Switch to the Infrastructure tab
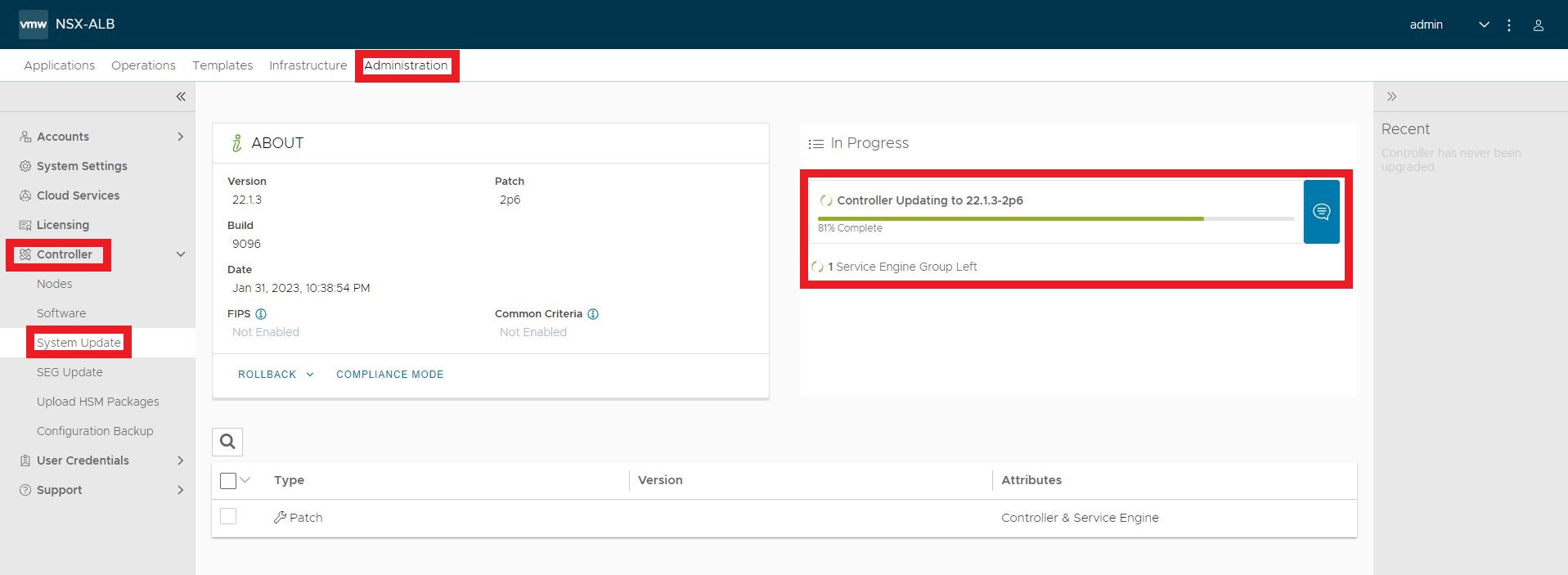This screenshot has height=575, width=1568. coord(308,65)
